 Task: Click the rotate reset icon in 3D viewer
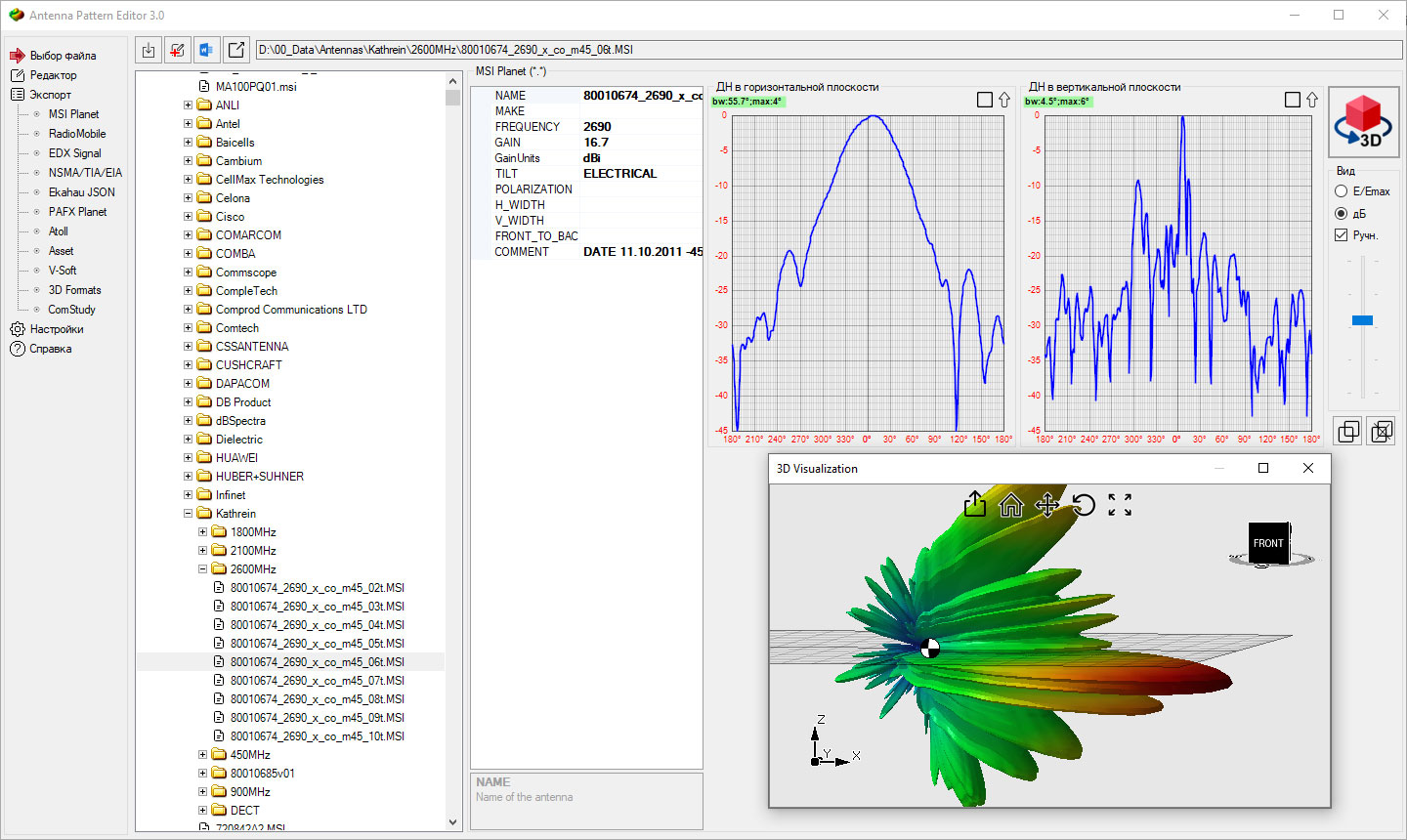pyautogui.click(x=1084, y=505)
